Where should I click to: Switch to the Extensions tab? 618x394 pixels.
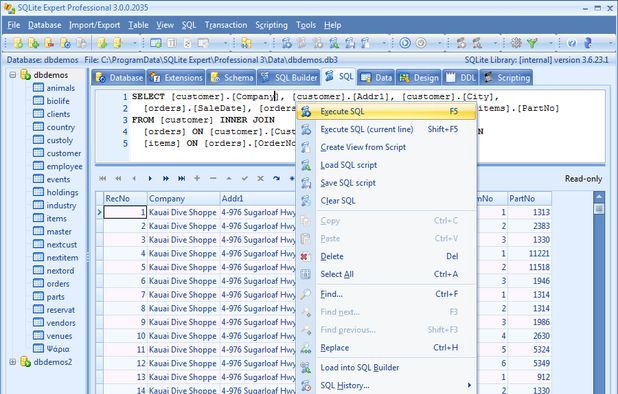point(176,78)
